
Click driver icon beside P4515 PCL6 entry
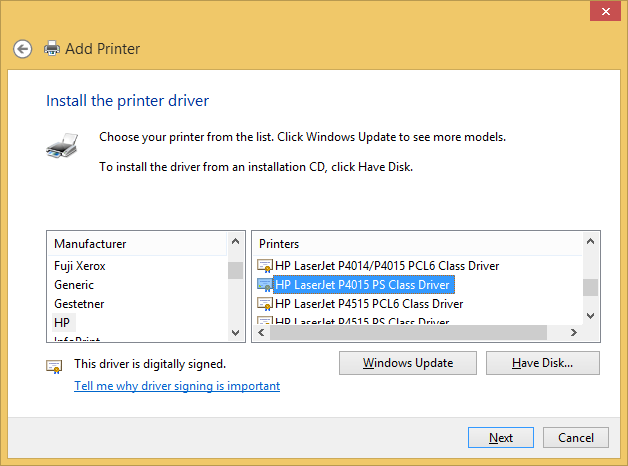pyautogui.click(x=265, y=304)
